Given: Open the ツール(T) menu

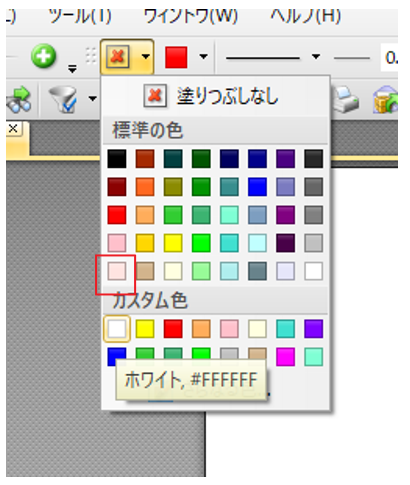Looking at the screenshot, I should tap(80, 16).
